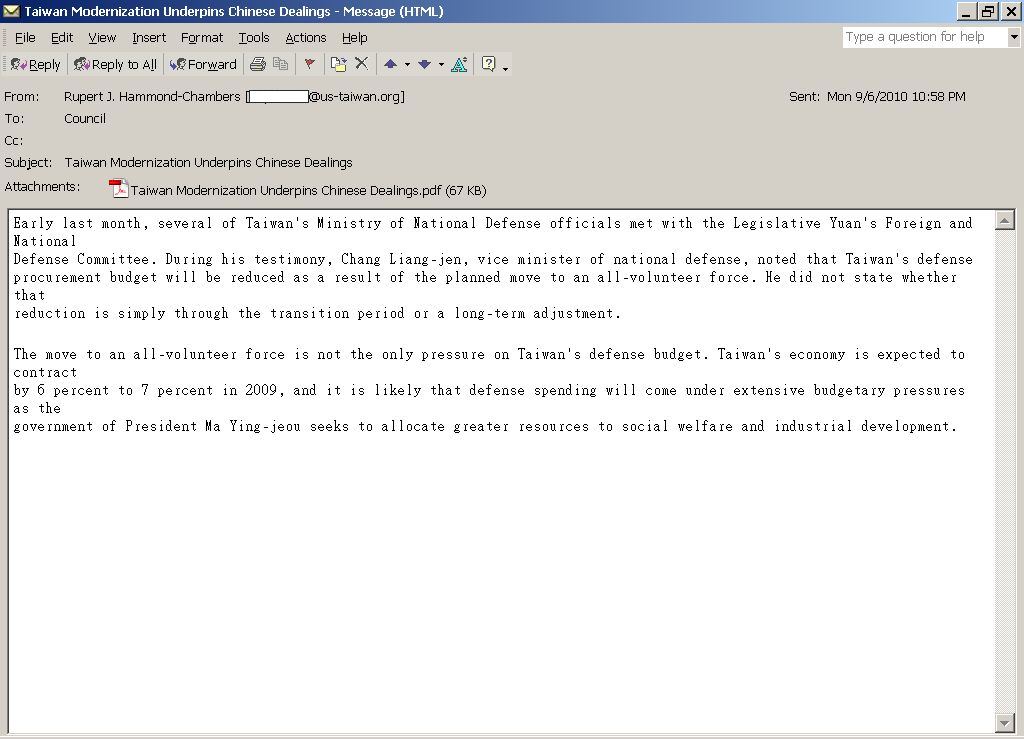Flag the message for follow up
Screen dimensions: 1024x739
(310, 64)
